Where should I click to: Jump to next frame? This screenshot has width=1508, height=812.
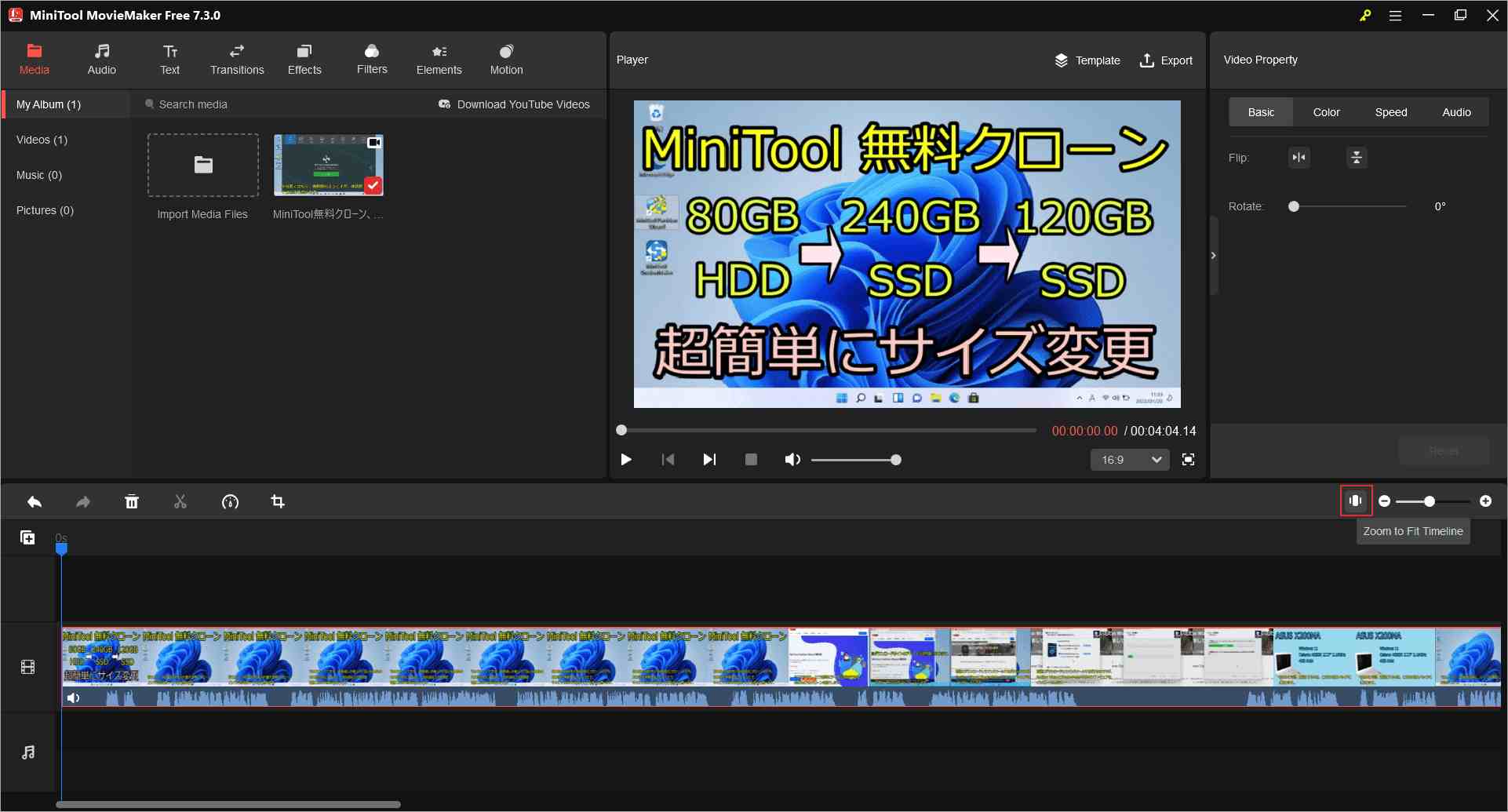click(x=709, y=460)
